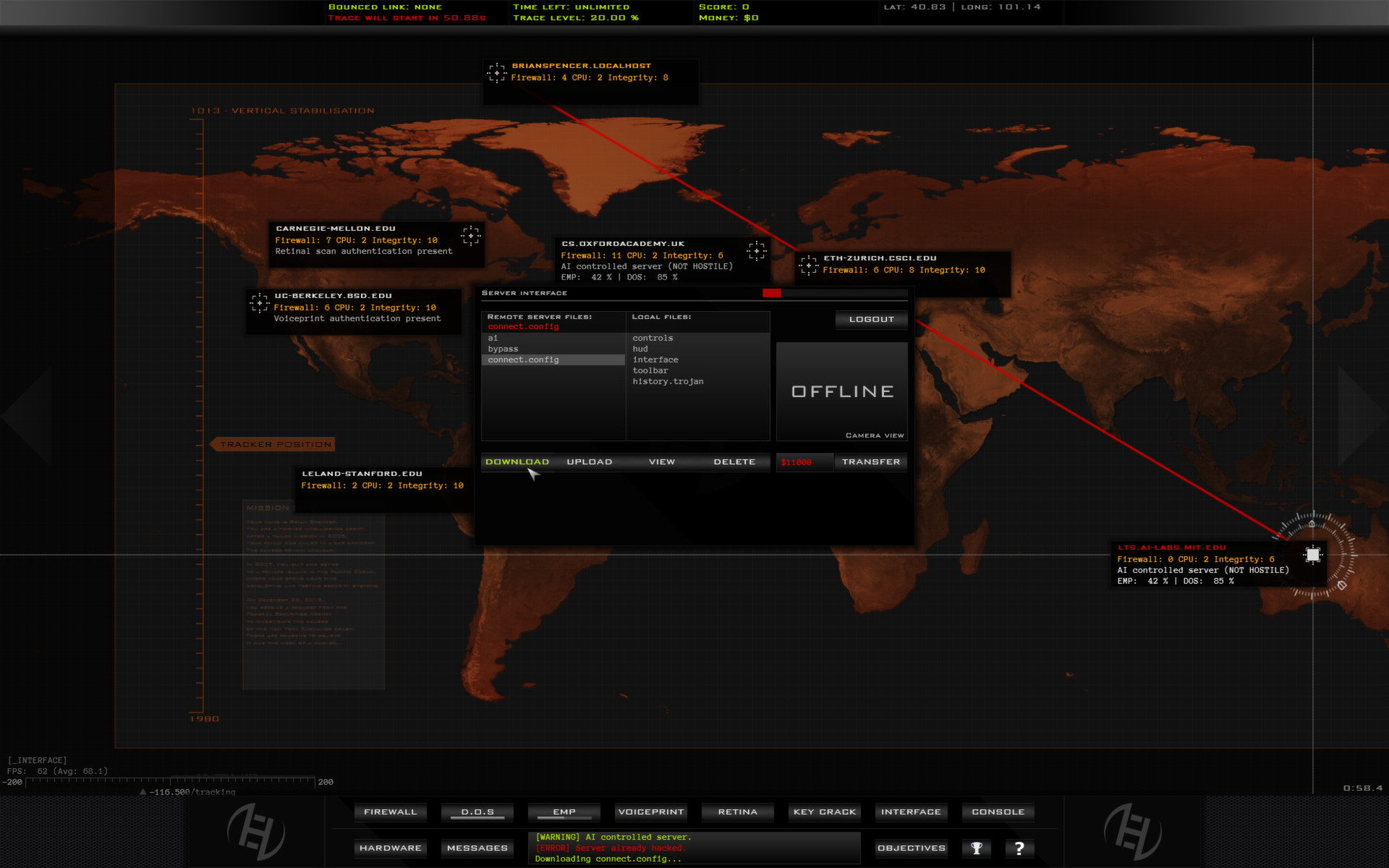This screenshot has height=868, width=1389.
Task: Click the crosshair icon on uc-berkeley.bsd.edu
Action: [x=258, y=303]
